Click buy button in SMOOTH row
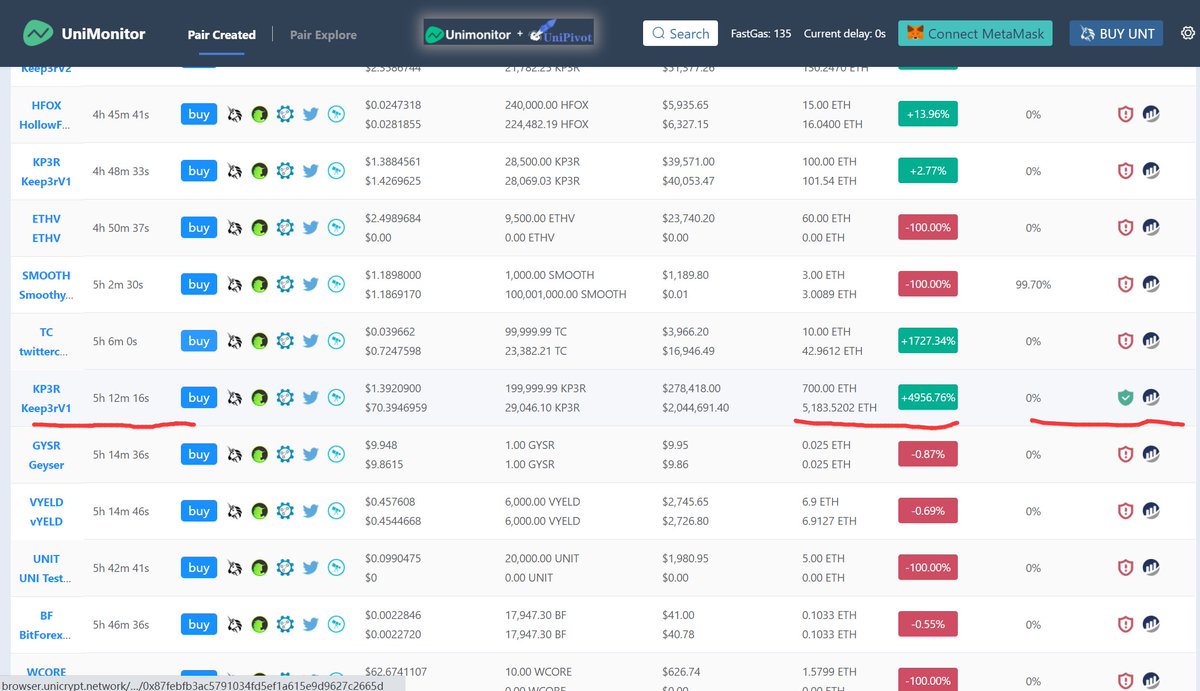This screenshot has height=691, width=1200. click(199, 284)
